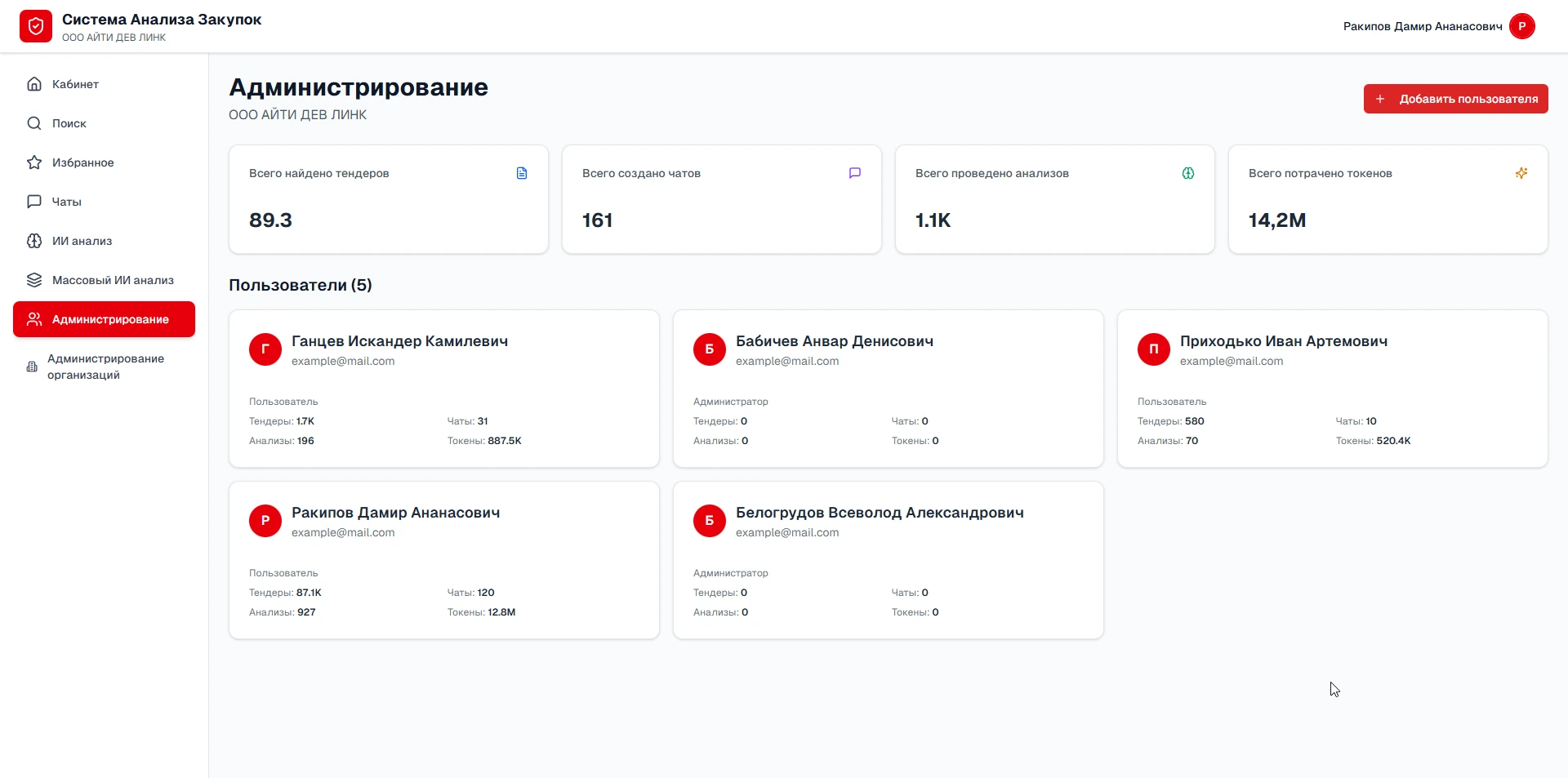The height and width of the screenshot is (778, 1568).
Task: Click the sparkle icon on tokens card
Action: point(1521,173)
